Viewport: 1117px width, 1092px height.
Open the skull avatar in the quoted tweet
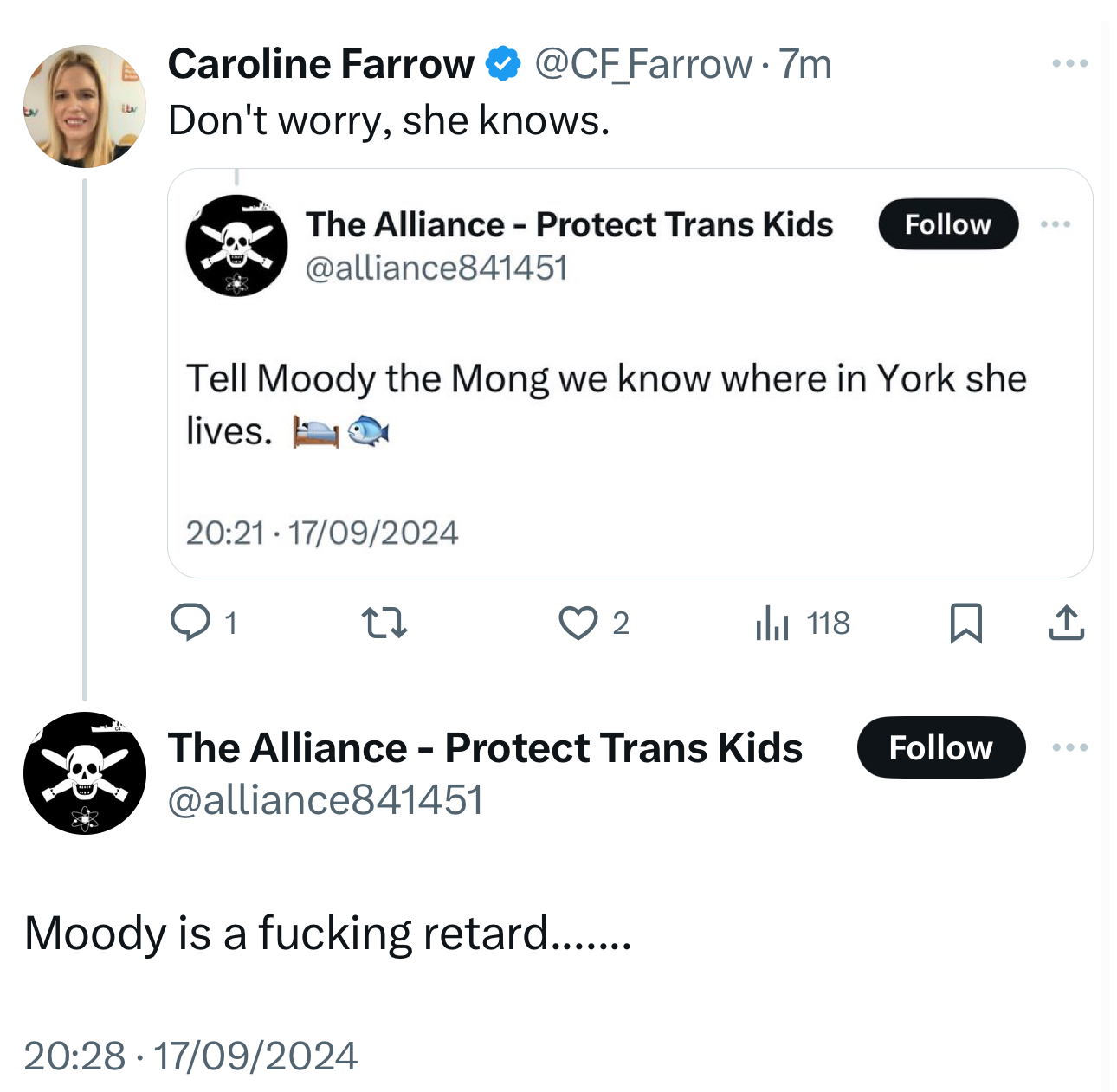coord(236,246)
